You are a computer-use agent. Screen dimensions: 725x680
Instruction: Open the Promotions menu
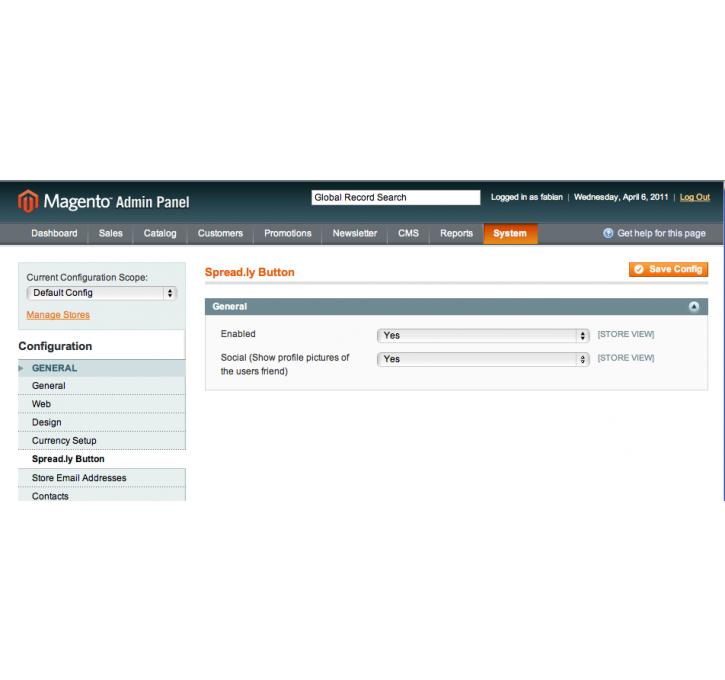pos(288,233)
